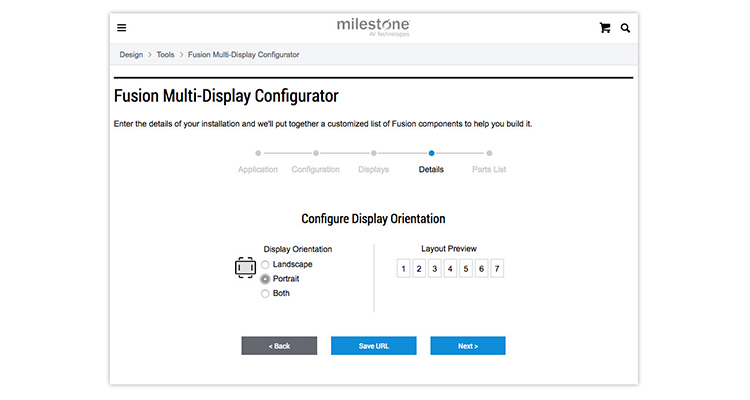Jump to Displays step
Image resolution: width=750 pixels, height=400 pixels.
374,169
